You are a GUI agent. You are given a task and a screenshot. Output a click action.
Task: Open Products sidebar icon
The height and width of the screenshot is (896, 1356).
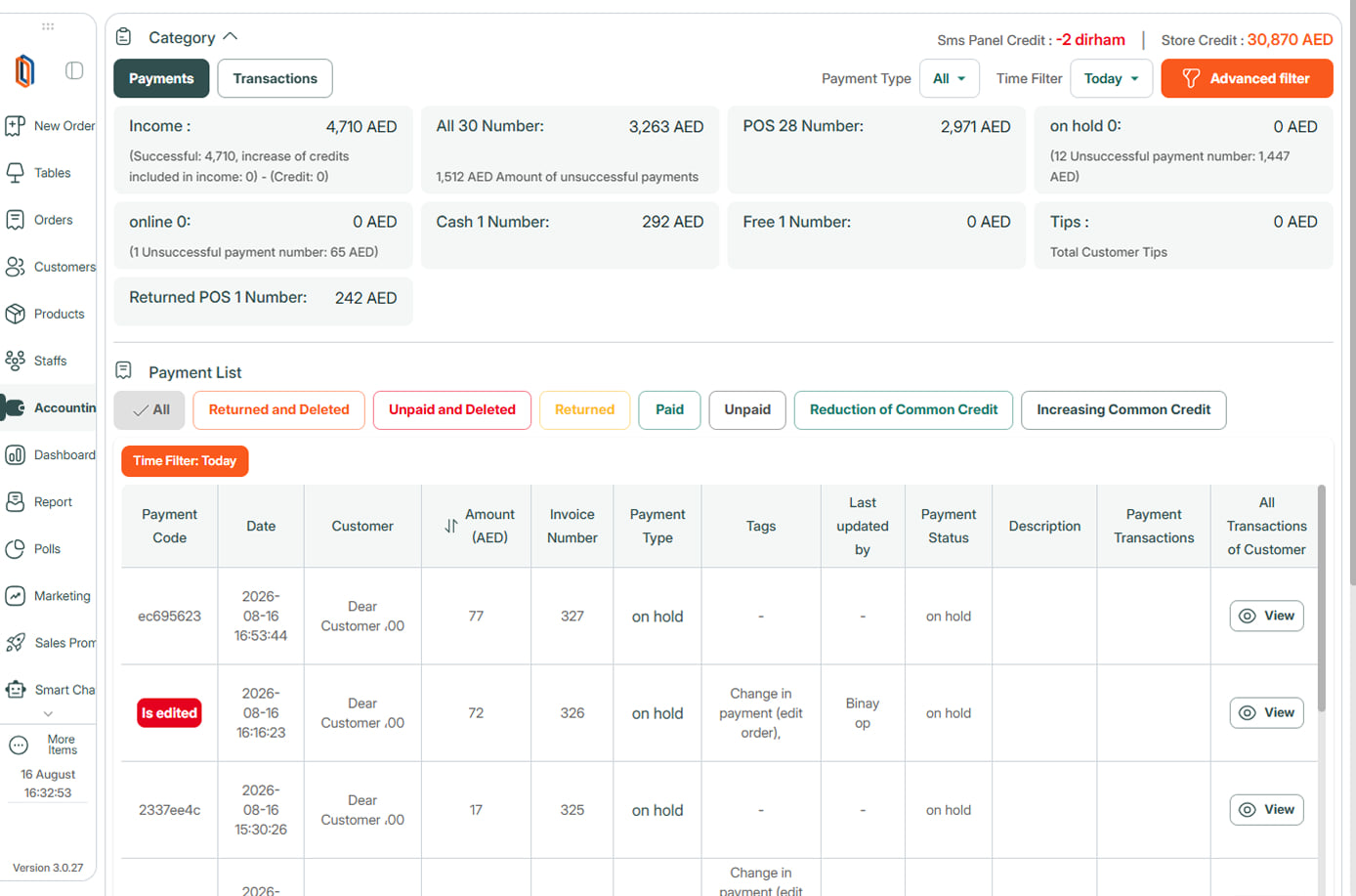15,314
